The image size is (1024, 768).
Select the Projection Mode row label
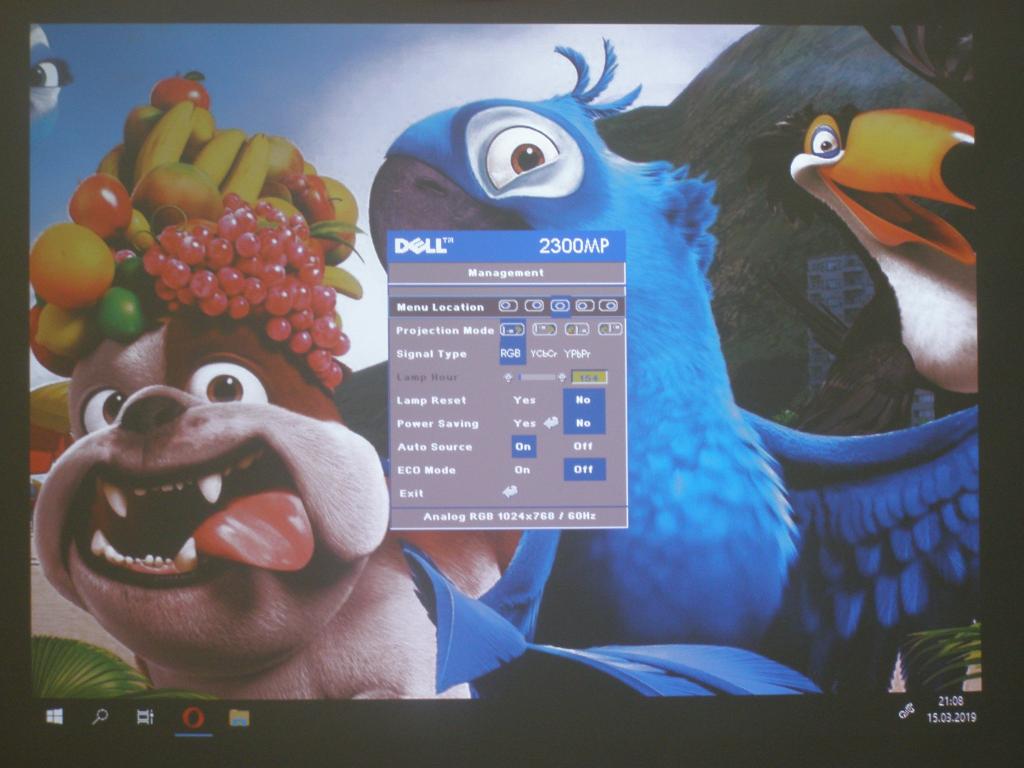point(445,330)
